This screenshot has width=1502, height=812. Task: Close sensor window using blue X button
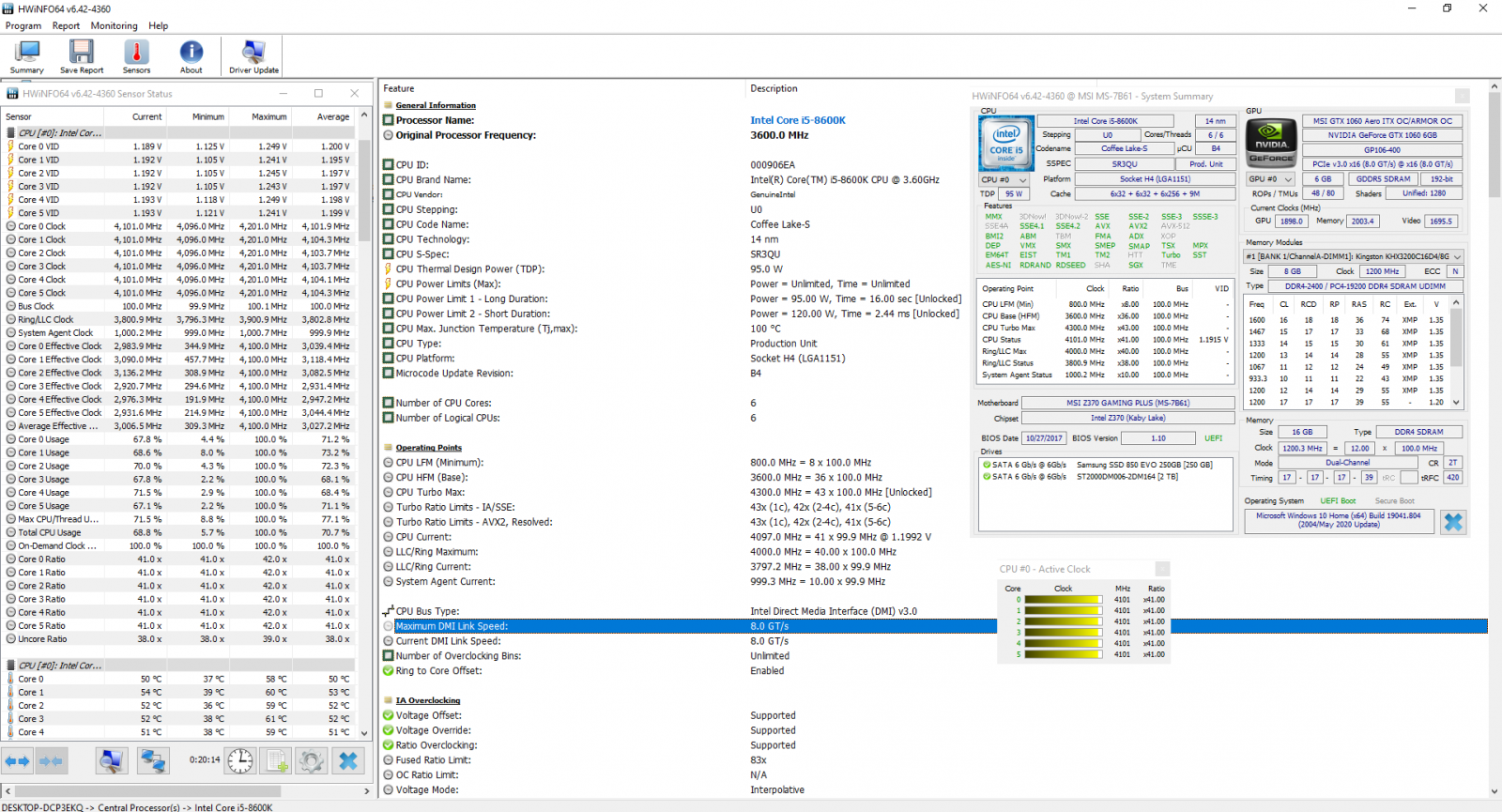tap(348, 760)
